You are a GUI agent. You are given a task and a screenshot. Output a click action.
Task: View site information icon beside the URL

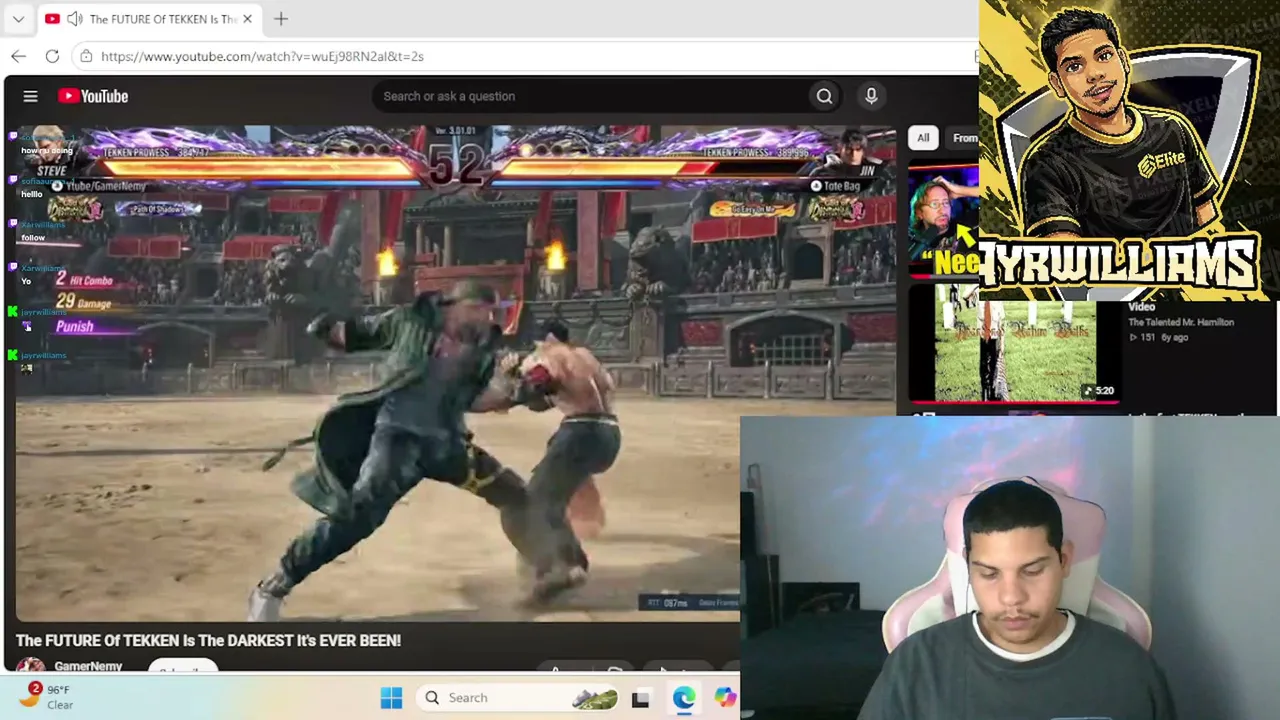(86, 56)
